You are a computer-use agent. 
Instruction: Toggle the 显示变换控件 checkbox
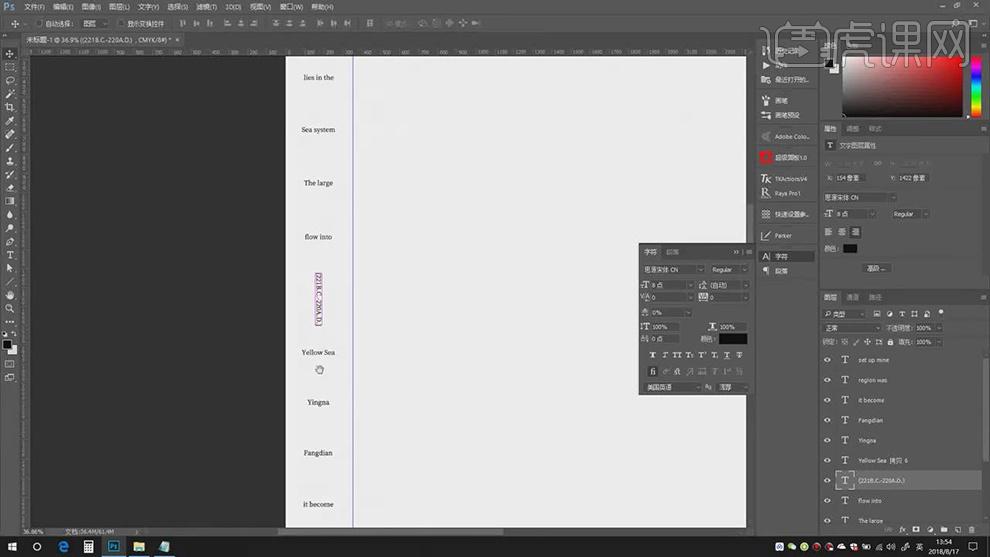[x=121, y=23]
